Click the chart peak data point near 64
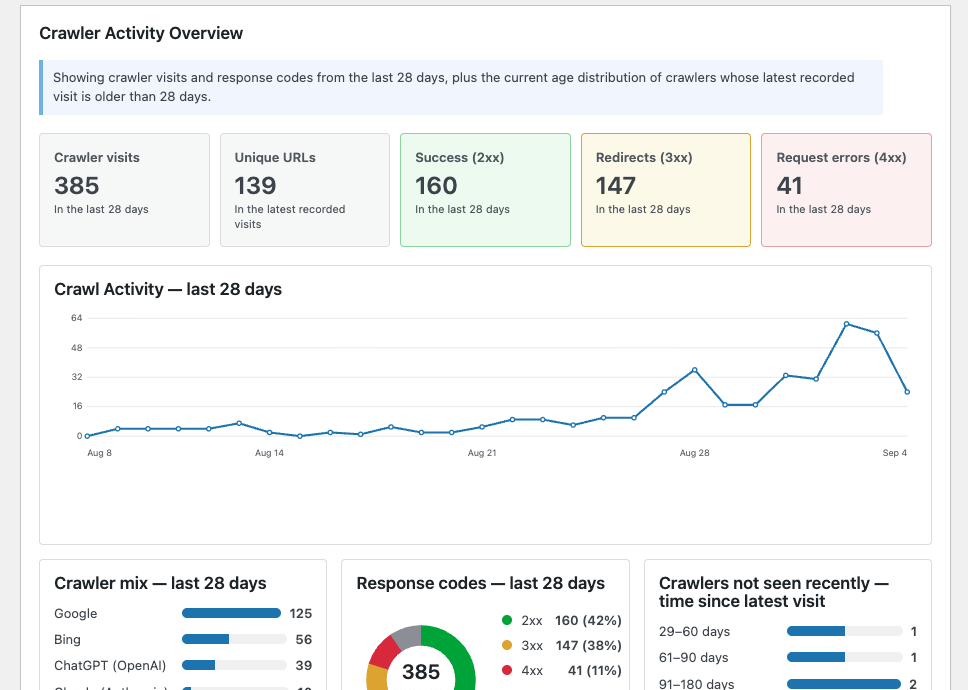 click(x=846, y=324)
